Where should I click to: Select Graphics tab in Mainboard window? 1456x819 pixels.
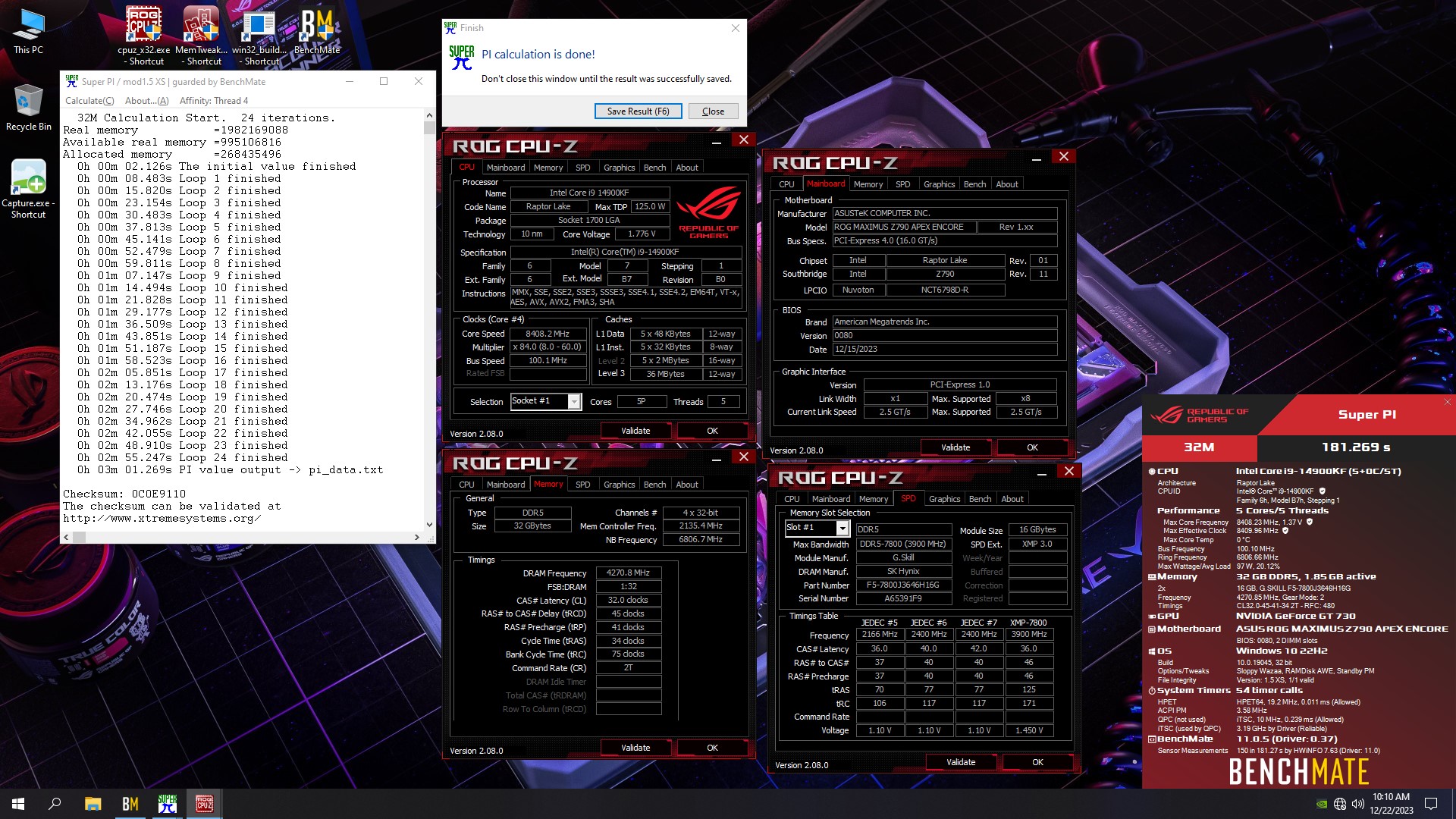pyautogui.click(x=939, y=184)
